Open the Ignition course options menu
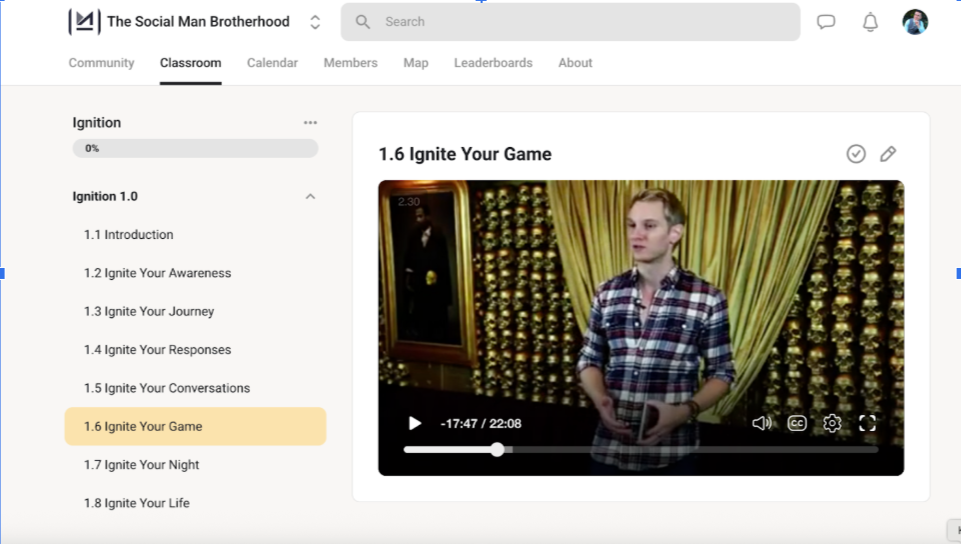This screenshot has width=961, height=544. pos(310,123)
